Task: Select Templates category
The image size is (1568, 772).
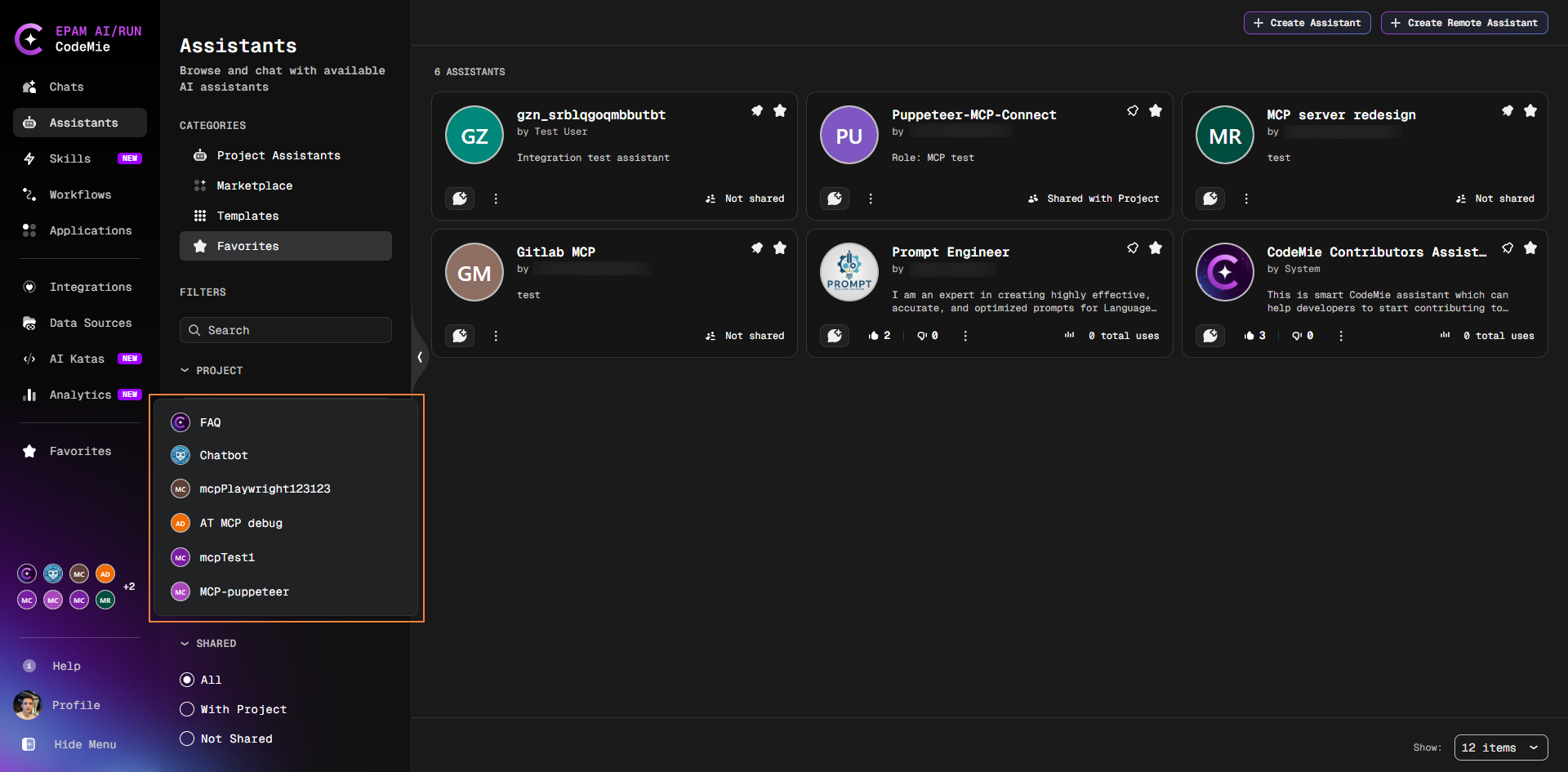Action: pyautogui.click(x=286, y=216)
